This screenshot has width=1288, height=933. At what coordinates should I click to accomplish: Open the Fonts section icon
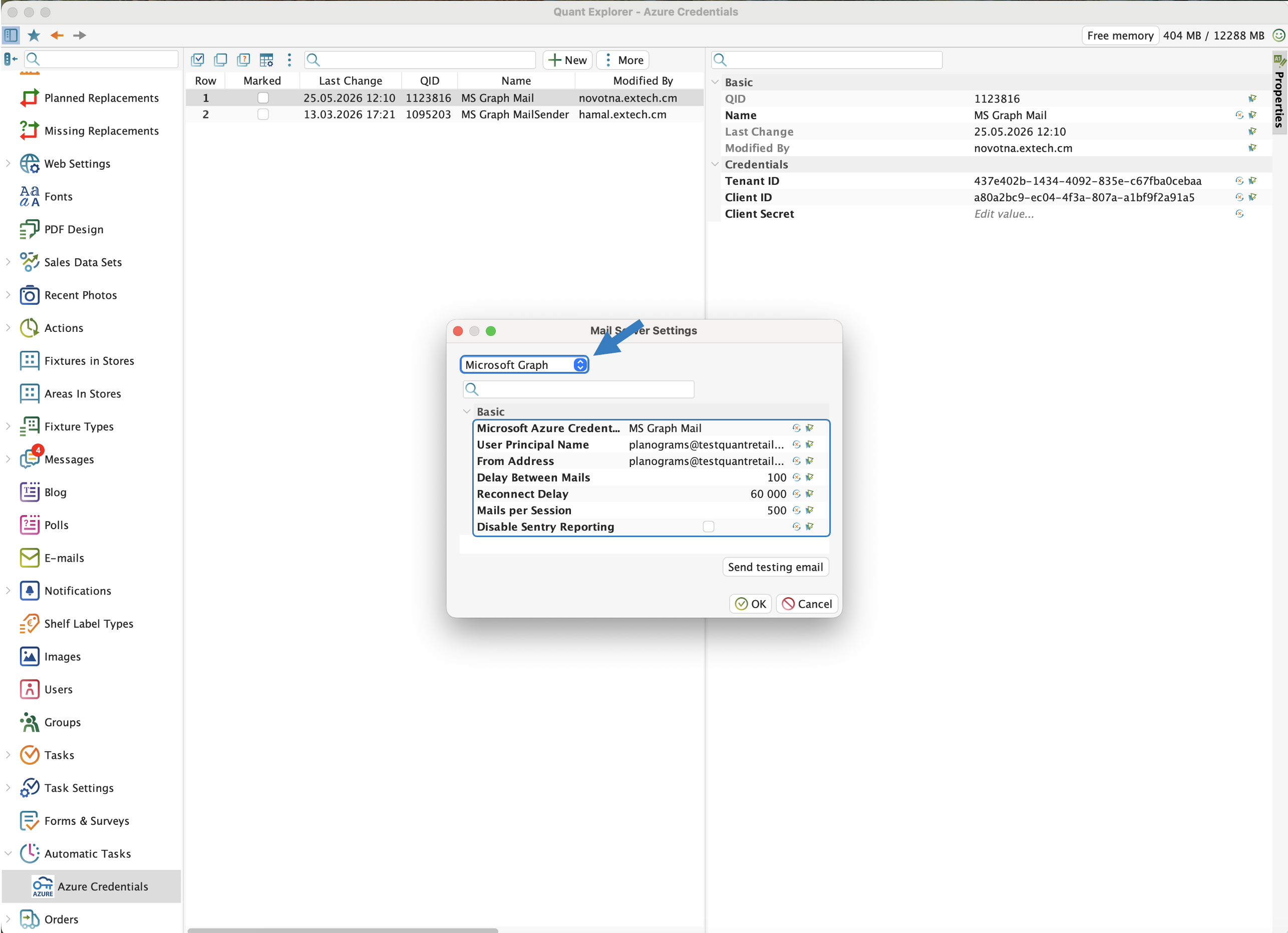click(x=30, y=196)
